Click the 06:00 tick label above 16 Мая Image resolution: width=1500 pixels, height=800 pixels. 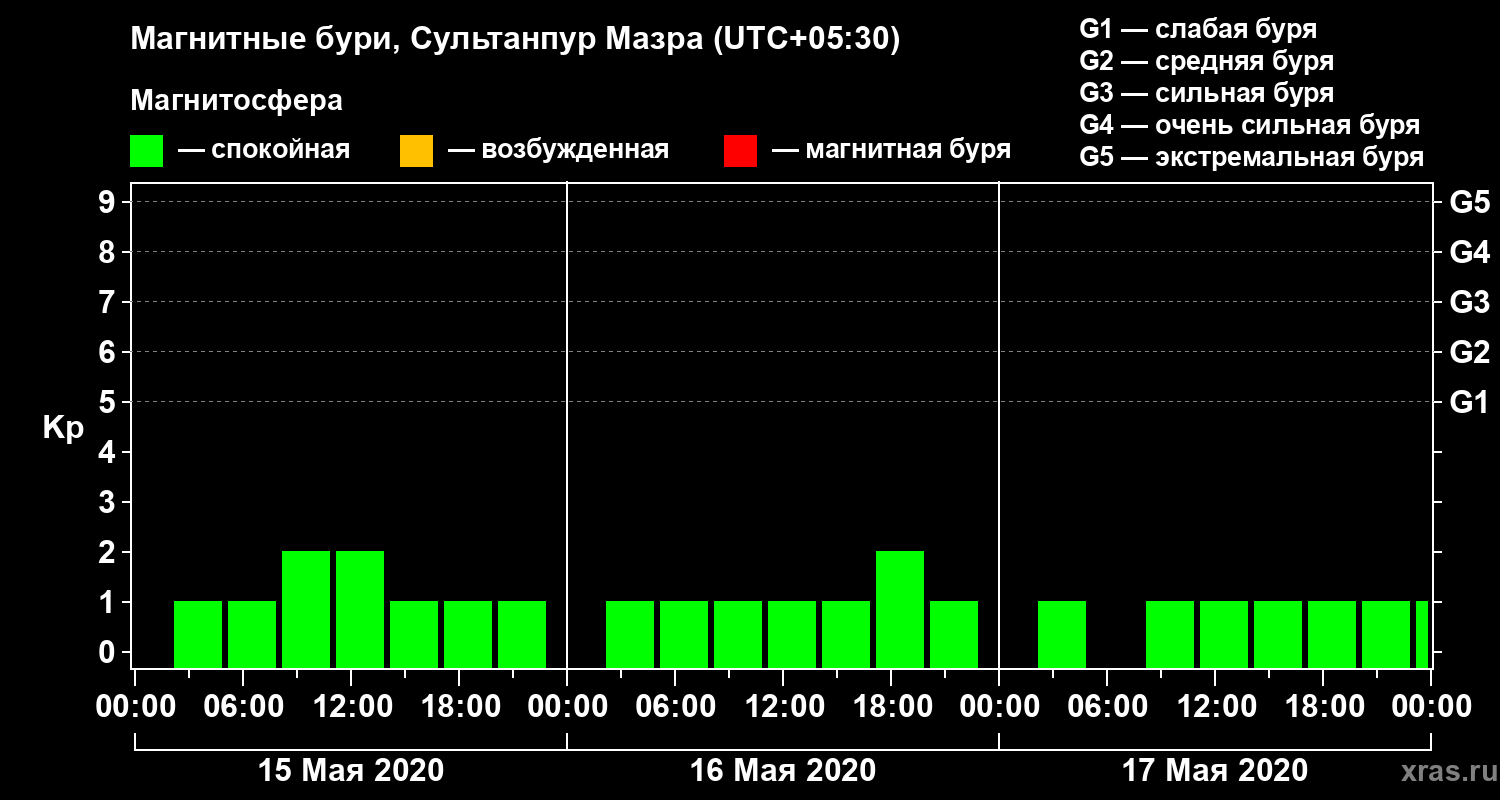coord(675,707)
